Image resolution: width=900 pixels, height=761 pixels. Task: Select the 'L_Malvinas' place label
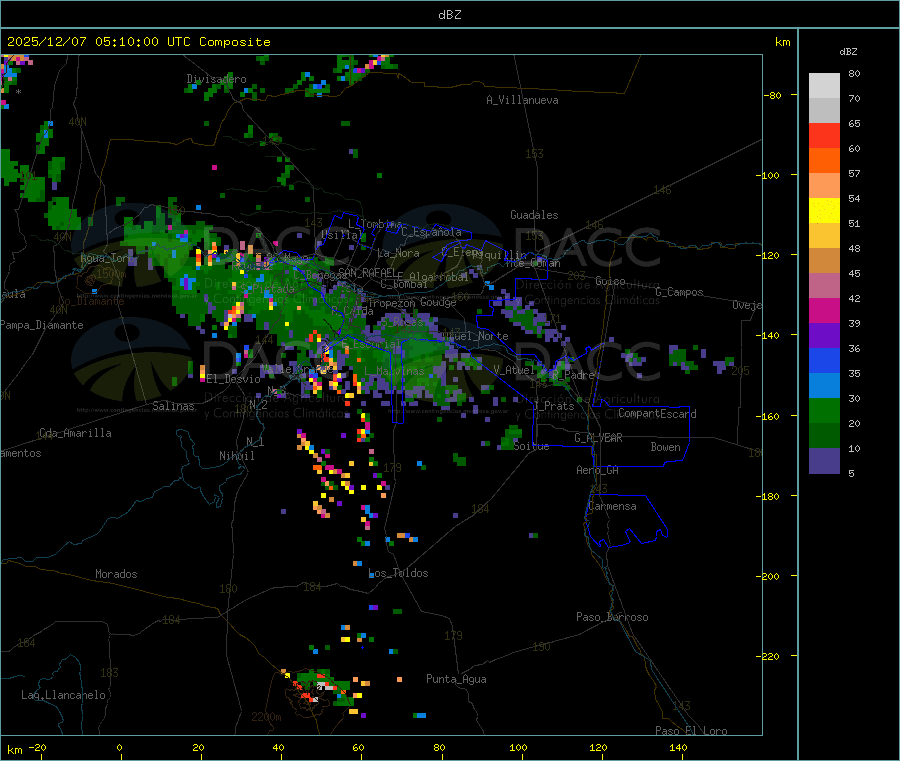pos(394,371)
